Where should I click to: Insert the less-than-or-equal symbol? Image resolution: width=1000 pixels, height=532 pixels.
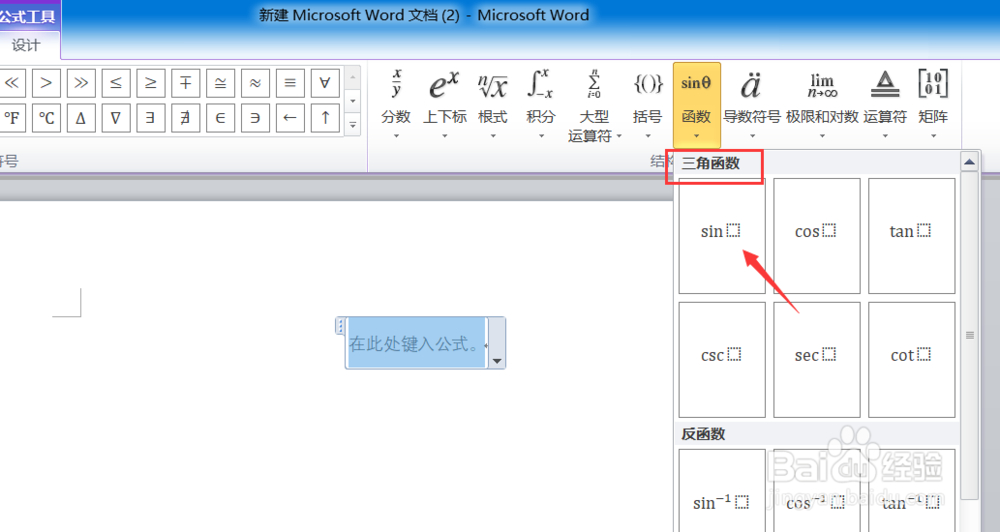click(x=115, y=83)
